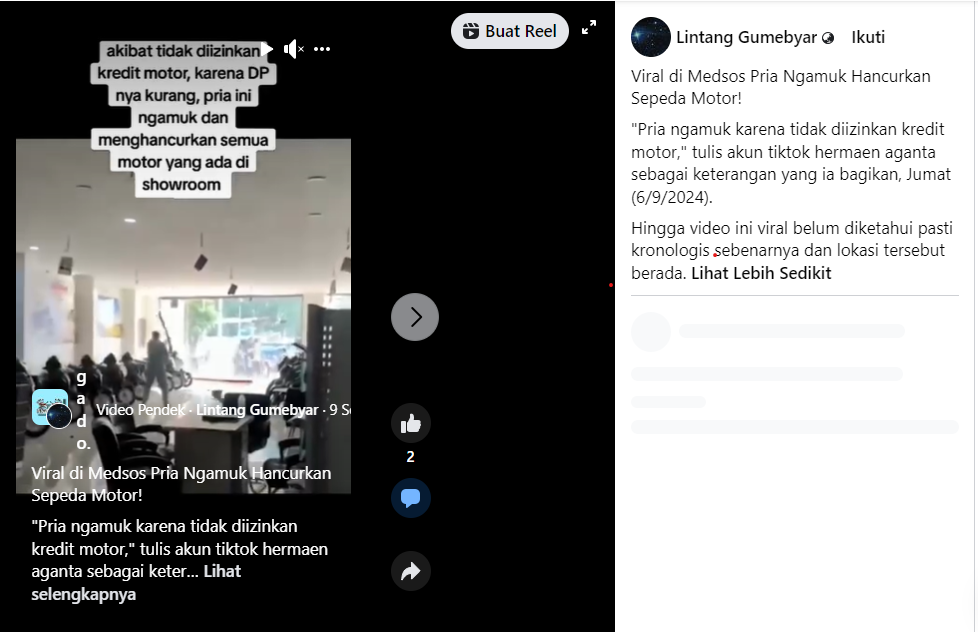Play the reel video

coord(267,49)
